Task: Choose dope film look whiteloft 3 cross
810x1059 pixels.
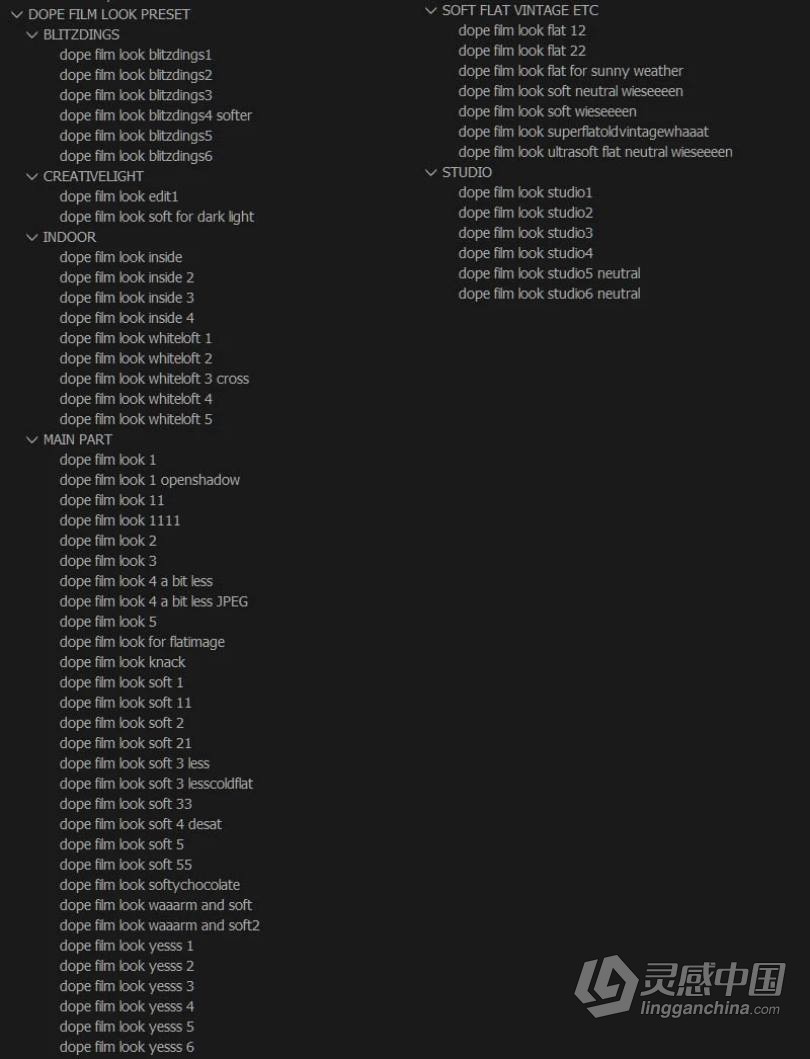Action: click(x=154, y=379)
